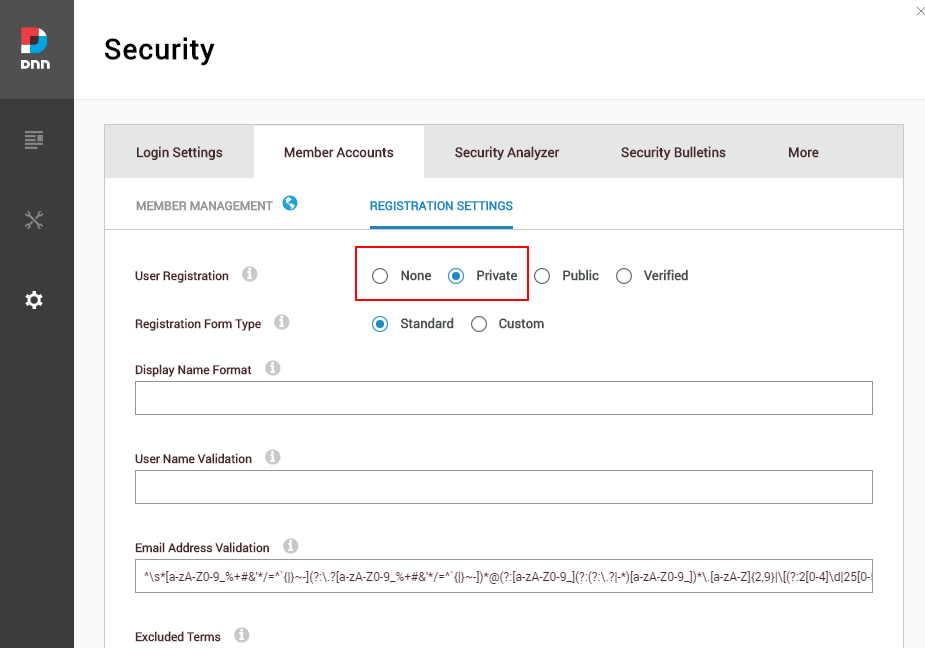Click the User Registration label
Image resolution: width=925 pixels, height=648 pixels.
tap(182, 276)
